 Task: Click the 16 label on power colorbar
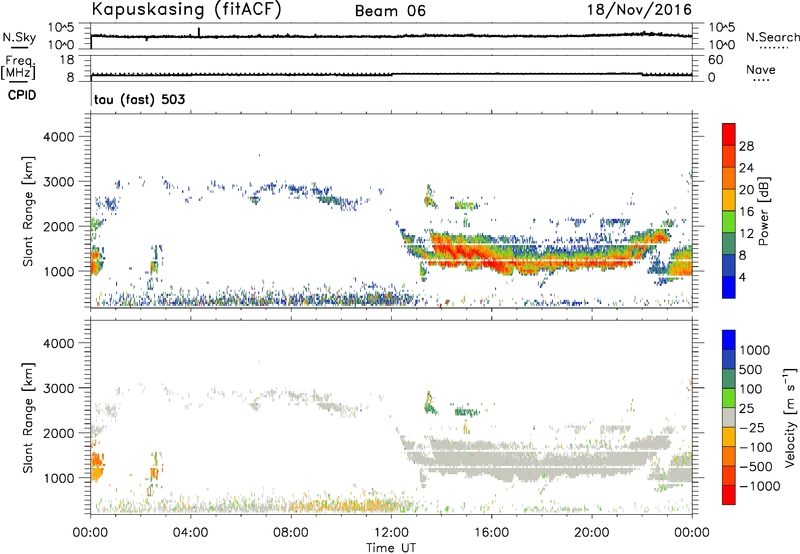746,212
